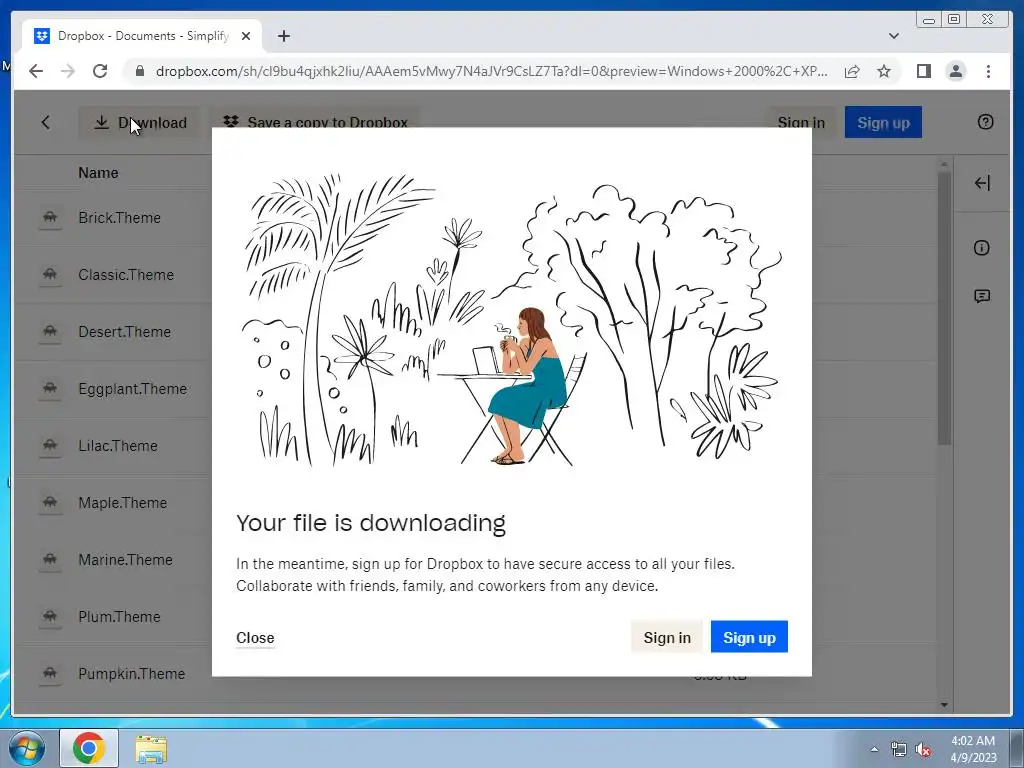Image resolution: width=1024 pixels, height=768 pixels.
Task: Open the Chrome profile avatar
Action: 955,71
